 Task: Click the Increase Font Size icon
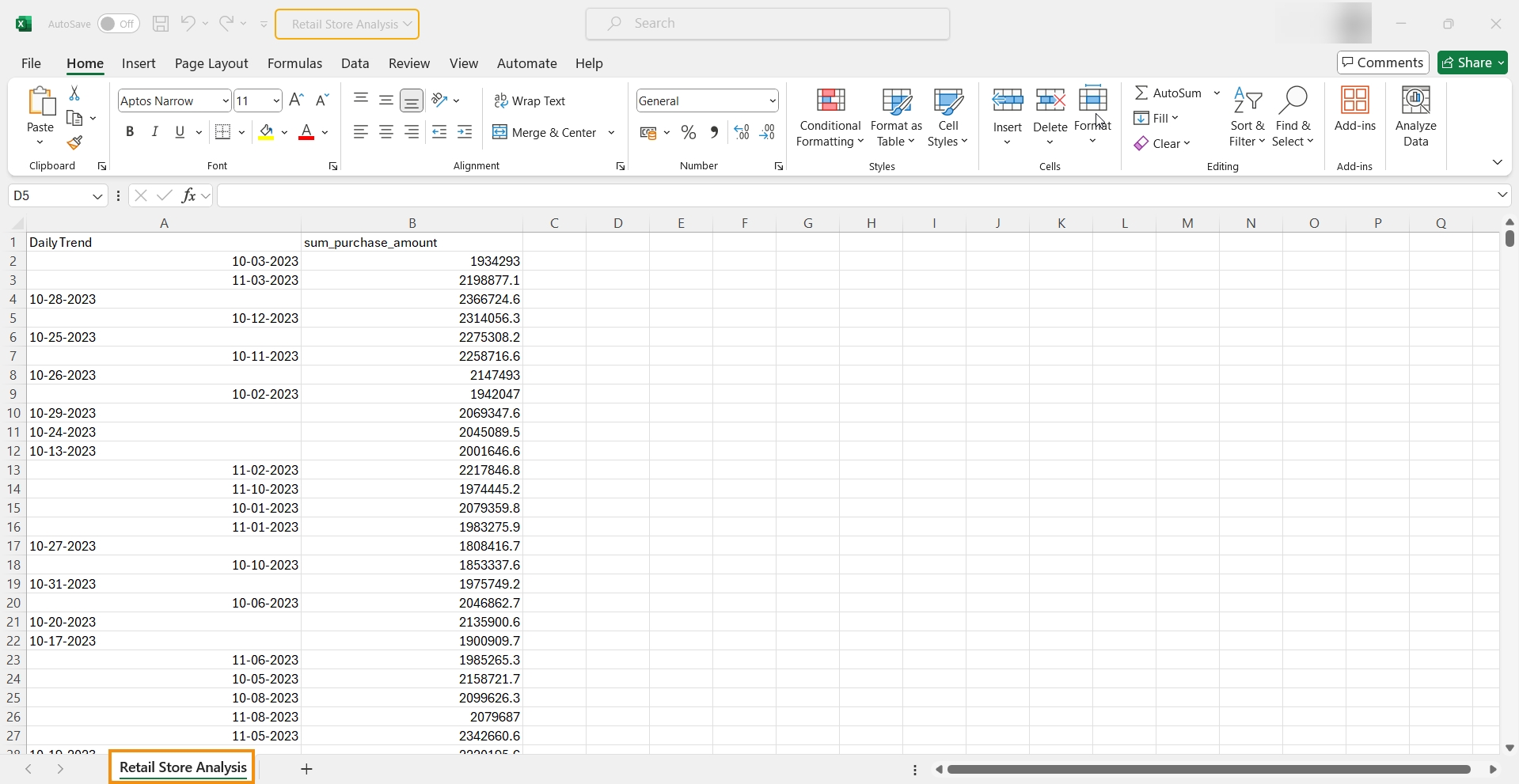[296, 100]
